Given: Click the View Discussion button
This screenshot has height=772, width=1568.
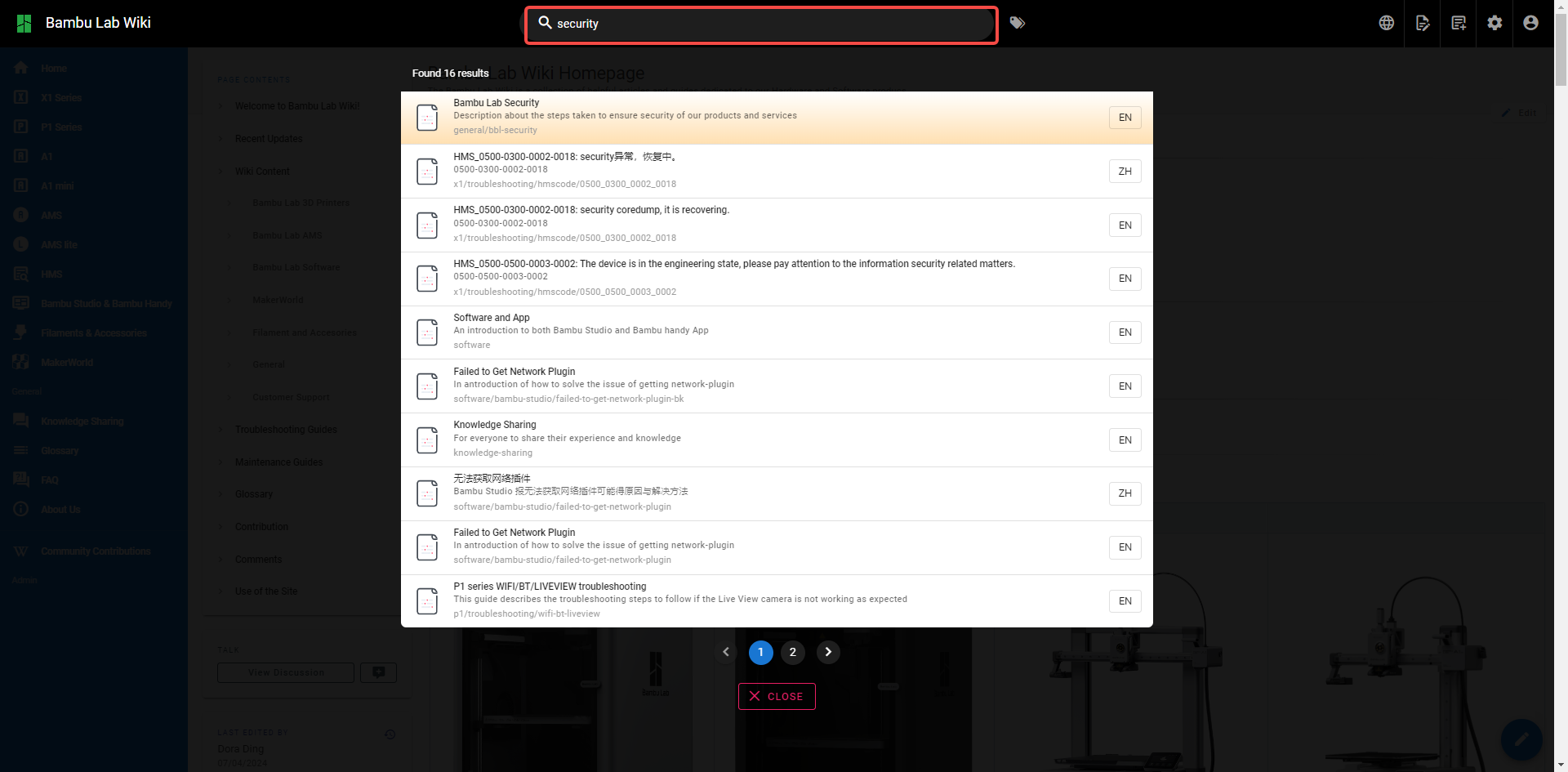Looking at the screenshot, I should tap(286, 672).
